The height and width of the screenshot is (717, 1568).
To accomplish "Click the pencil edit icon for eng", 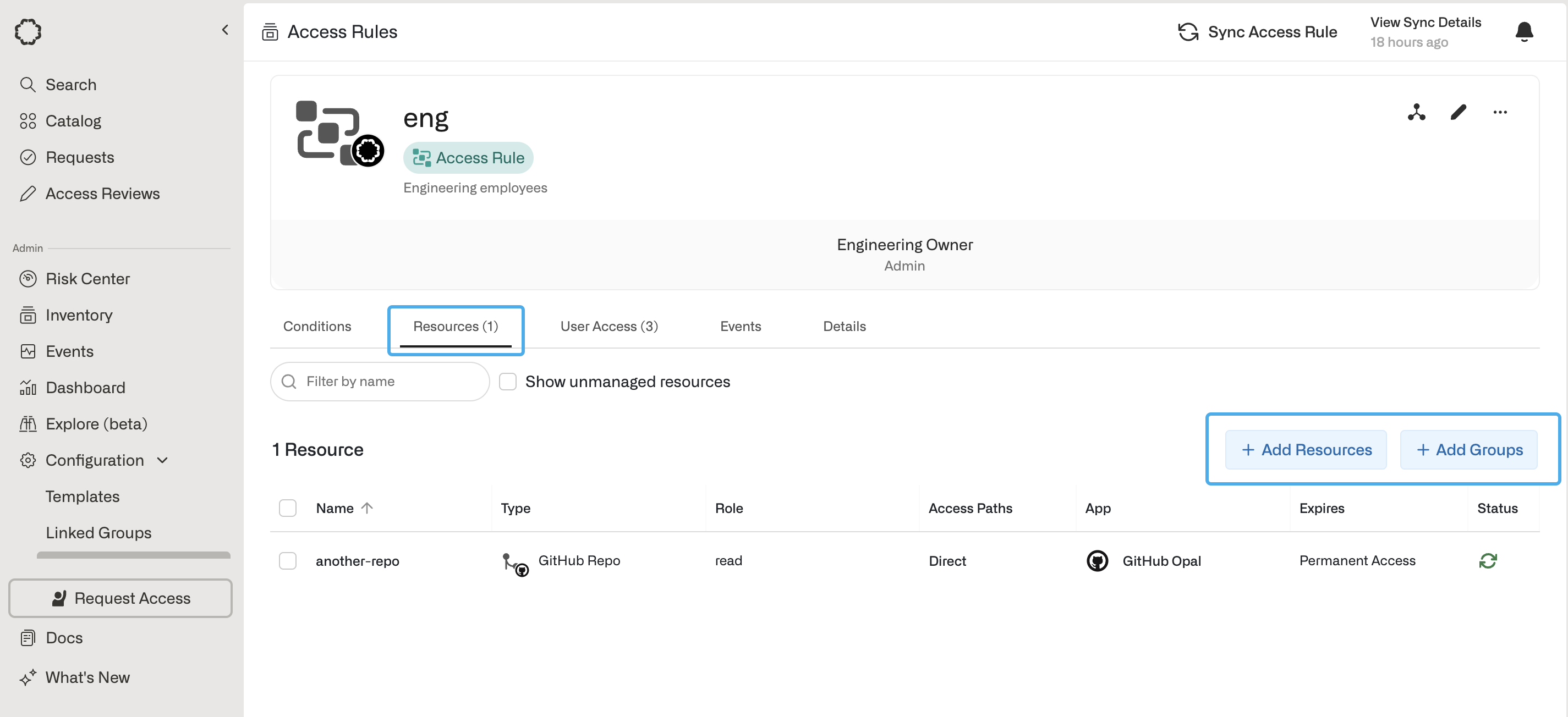I will click(1458, 112).
